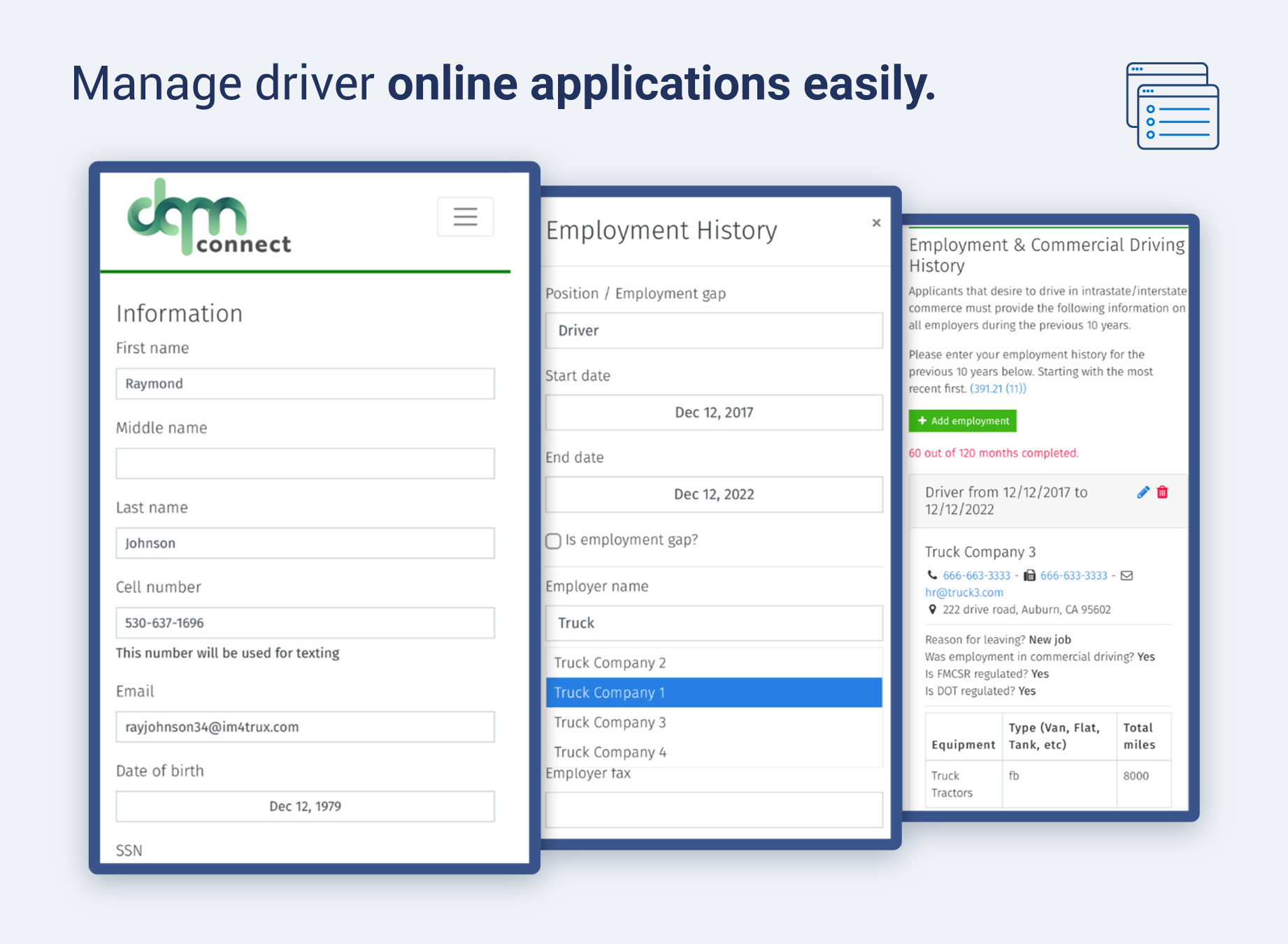
Task: Tick the Is employment gap checkbox
Action: [553, 541]
